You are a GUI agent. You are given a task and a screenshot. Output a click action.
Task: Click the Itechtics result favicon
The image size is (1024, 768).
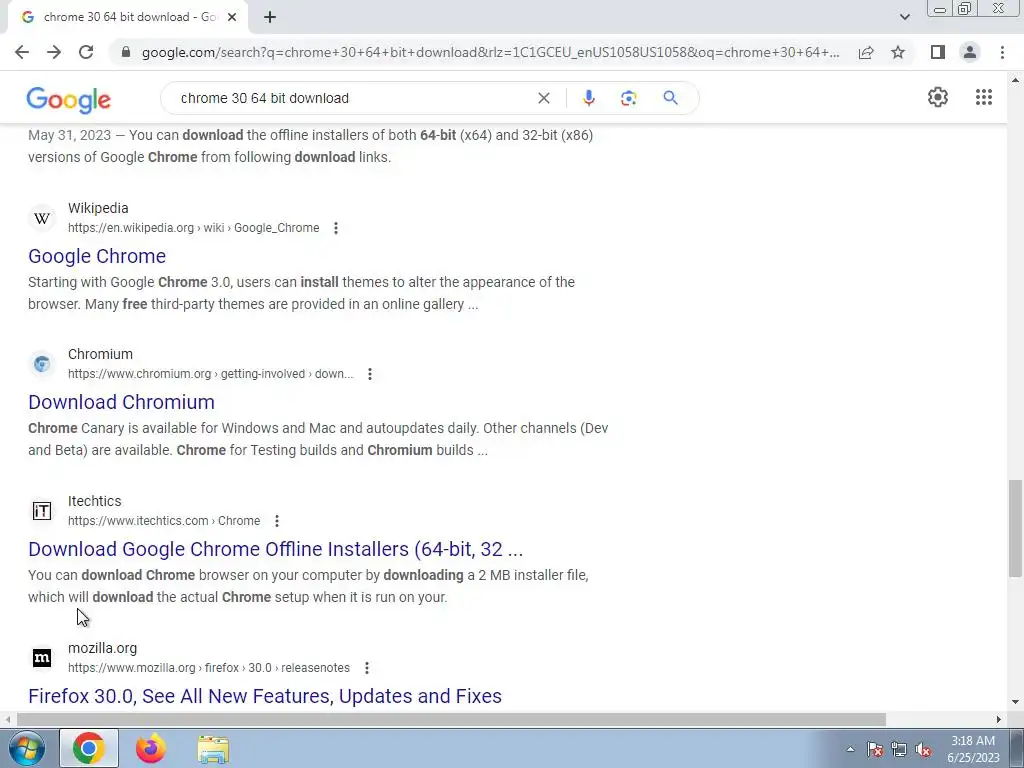pyautogui.click(x=42, y=511)
